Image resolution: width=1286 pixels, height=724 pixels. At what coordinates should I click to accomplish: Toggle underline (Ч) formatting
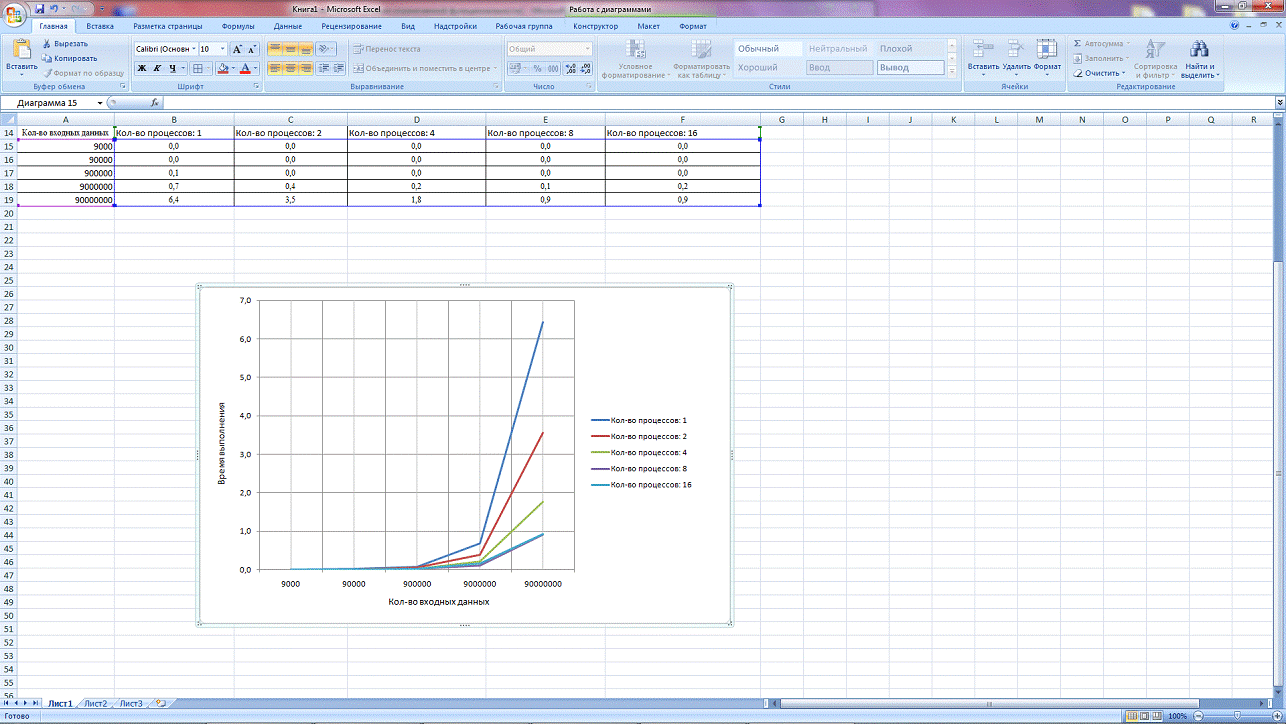coord(172,69)
